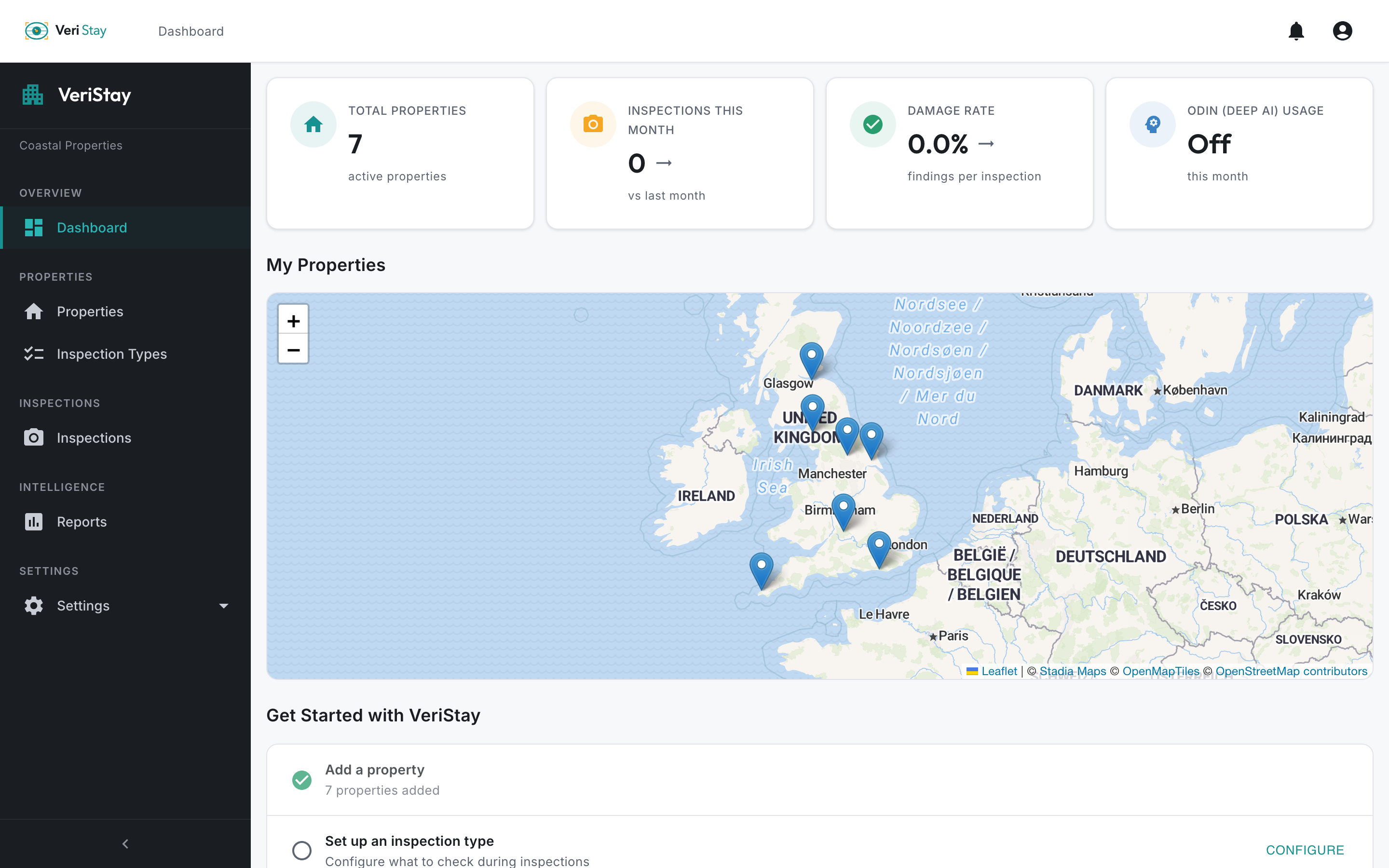Select Dashboard in the top navigation bar
The image size is (1389, 868).
191,31
